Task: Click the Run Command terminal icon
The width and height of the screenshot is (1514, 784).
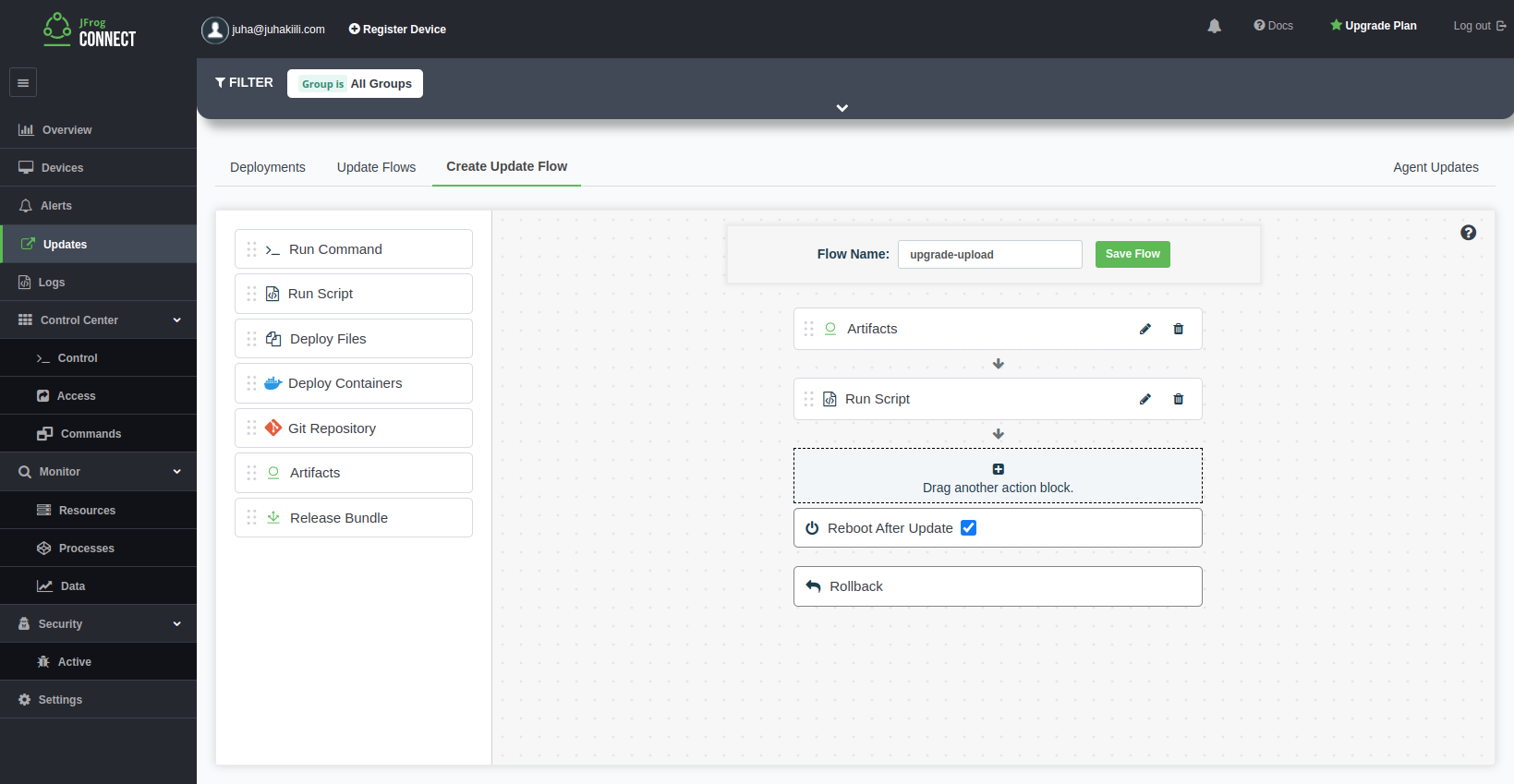Action: pyautogui.click(x=273, y=250)
